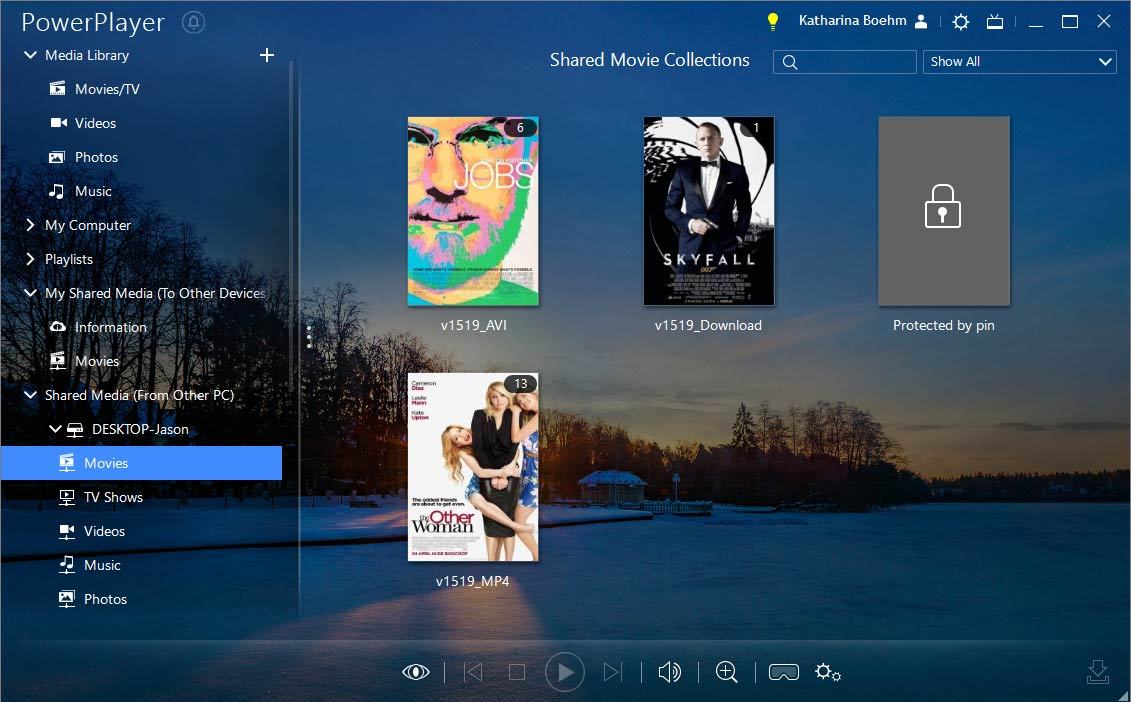Open the v1519_Download Skyfall collection
1131x702 pixels.
[708, 211]
